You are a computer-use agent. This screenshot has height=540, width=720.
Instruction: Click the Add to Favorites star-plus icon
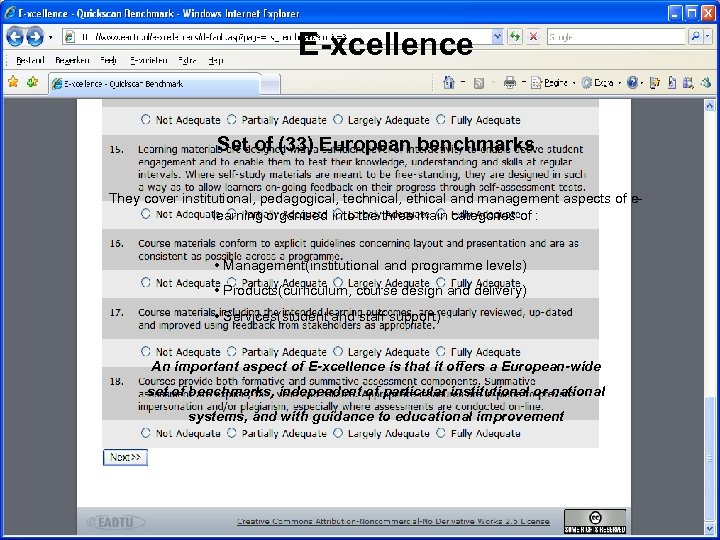tap(33, 82)
